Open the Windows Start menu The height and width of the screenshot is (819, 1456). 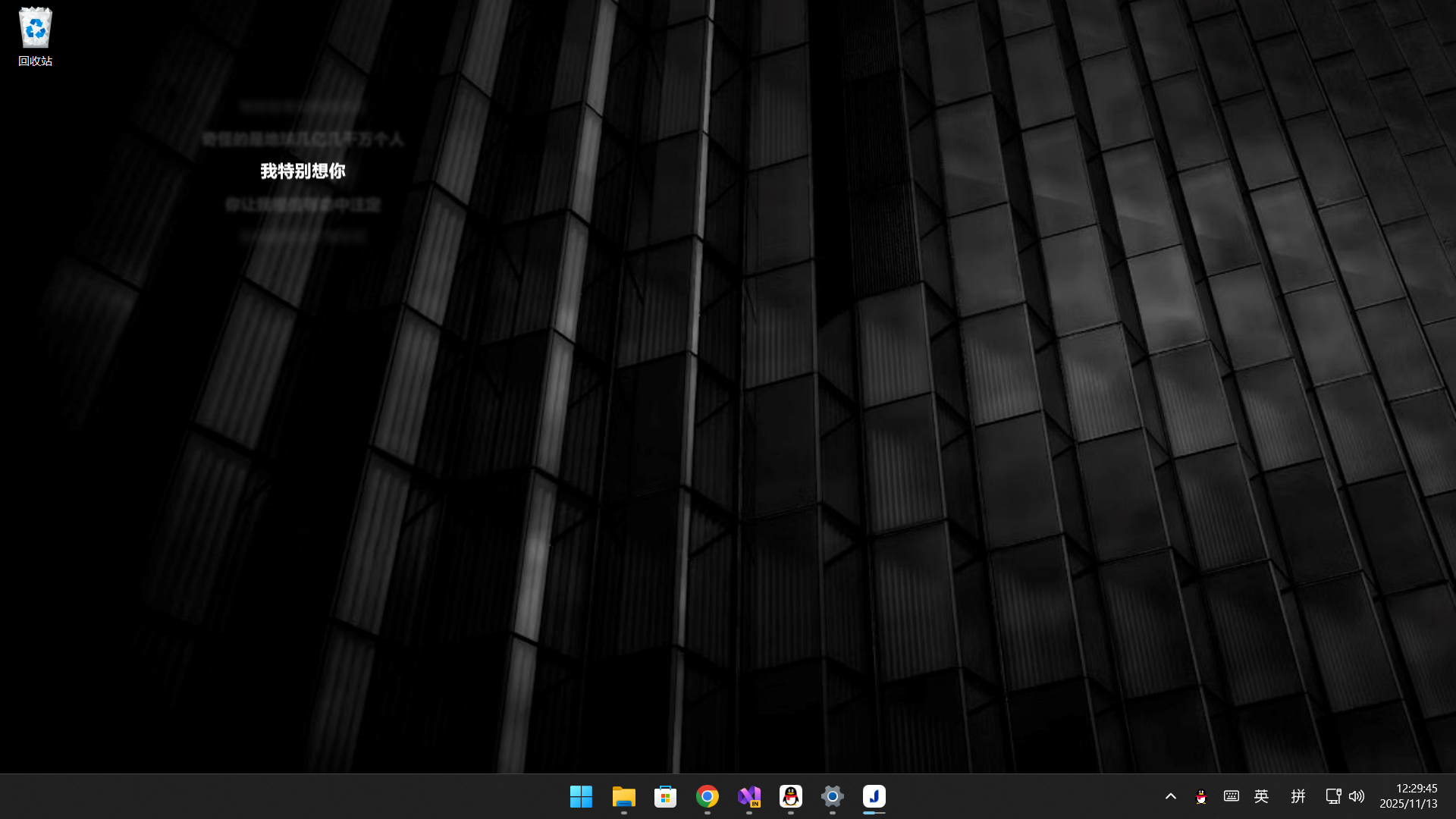pyautogui.click(x=582, y=796)
